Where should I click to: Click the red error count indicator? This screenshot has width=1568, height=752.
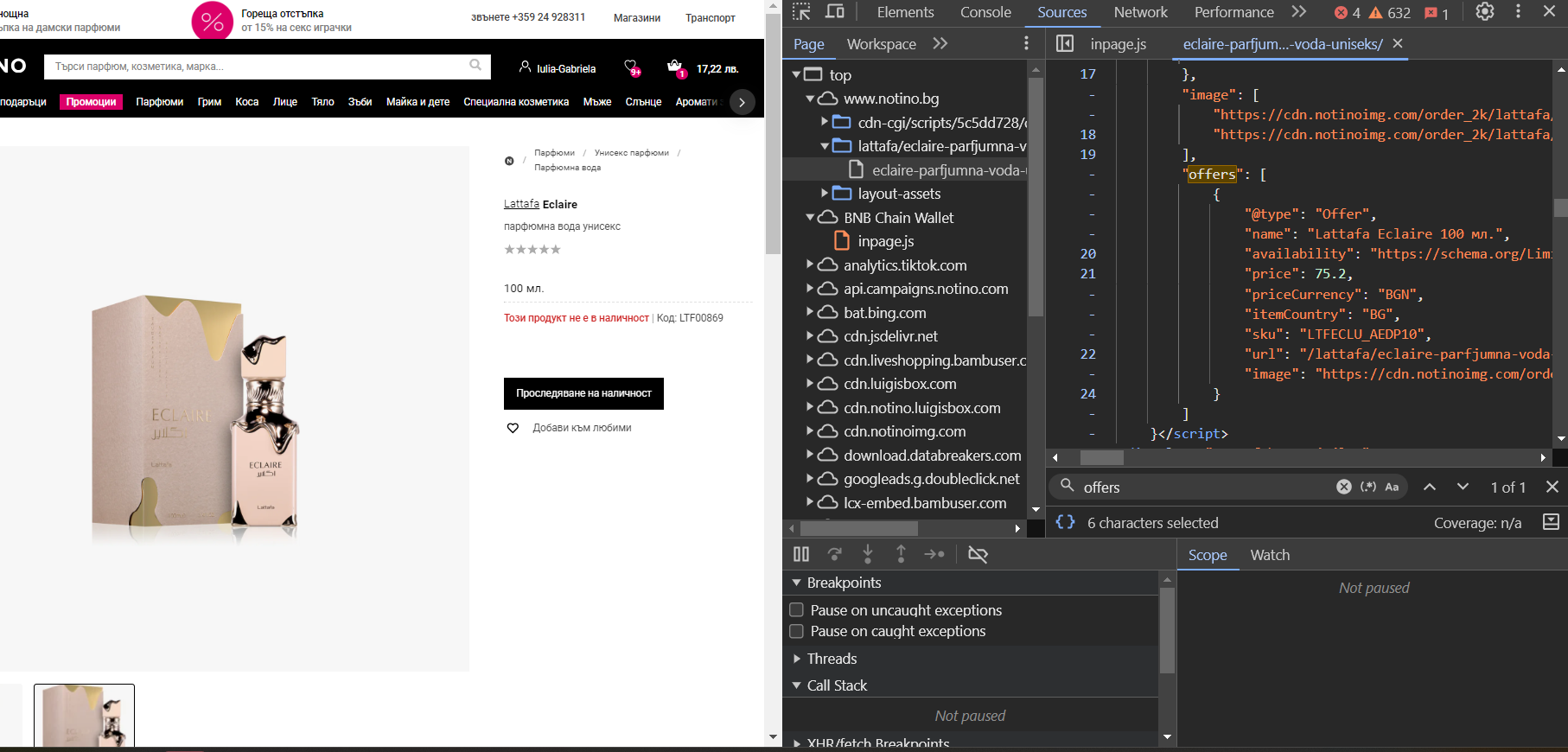pyautogui.click(x=1348, y=13)
